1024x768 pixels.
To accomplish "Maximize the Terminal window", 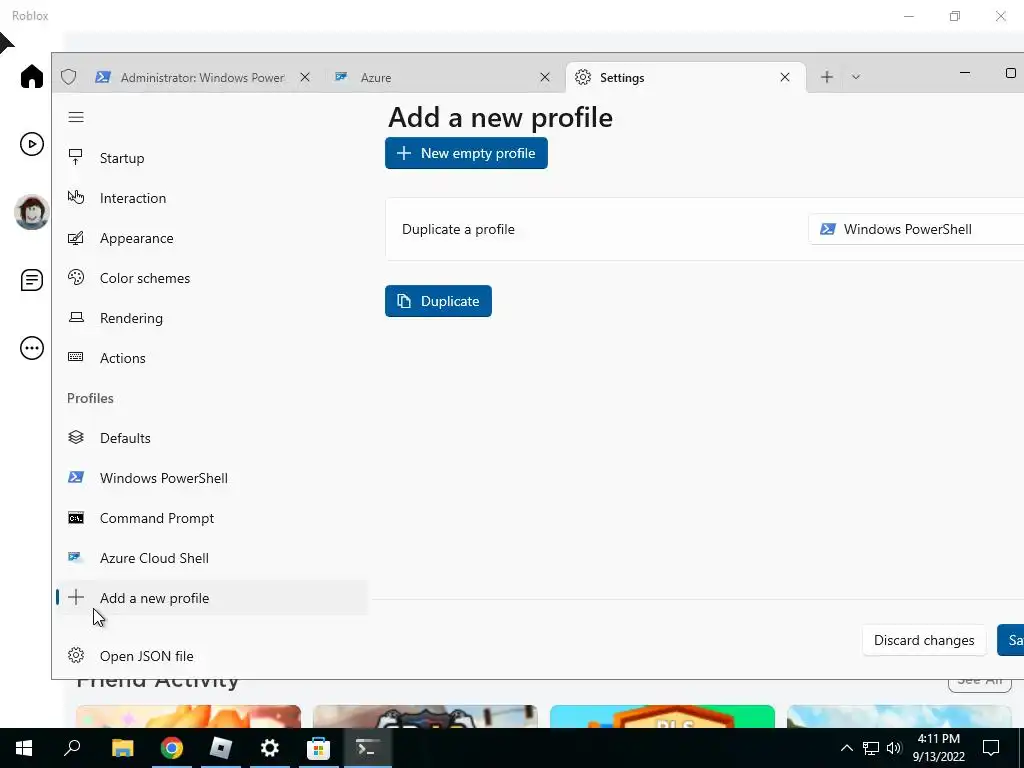I will pyautogui.click(x=1010, y=73).
